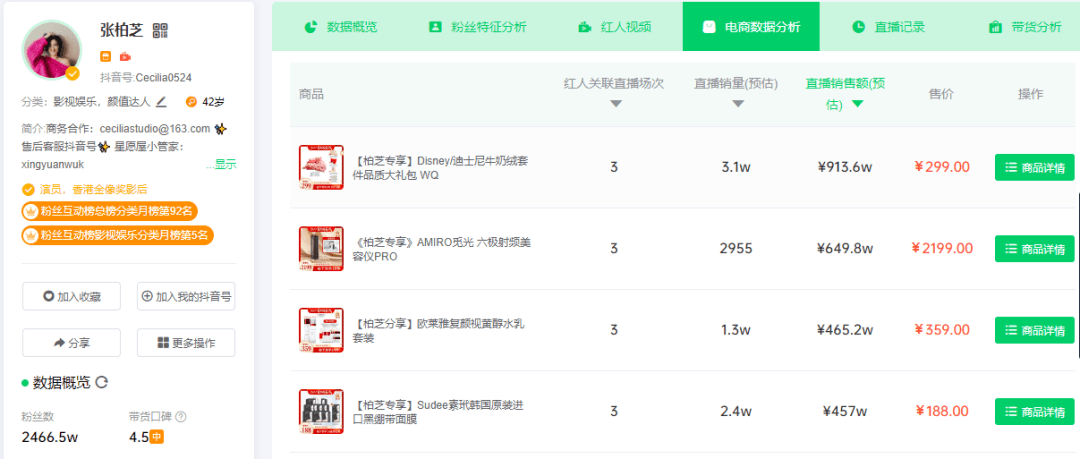Click crown icon on 总榜分类月榜第92名 badge

point(30,211)
